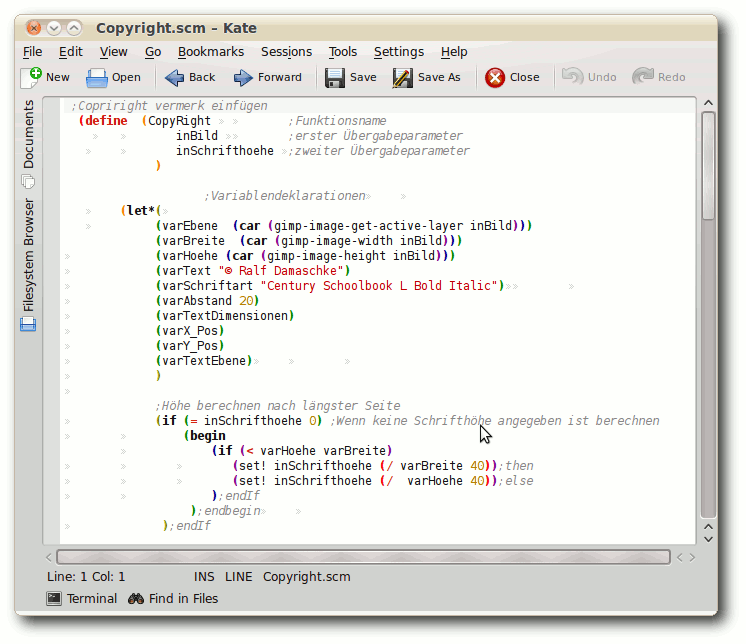Click gimp-image-width in the code
The width and height of the screenshot is (746, 644).
337,241
